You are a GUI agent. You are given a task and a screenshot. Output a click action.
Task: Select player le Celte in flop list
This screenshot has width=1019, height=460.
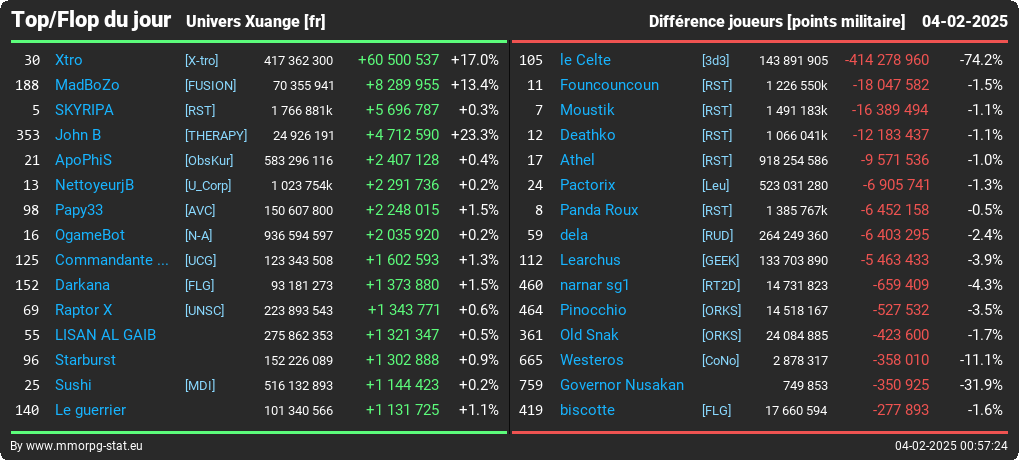pos(586,60)
